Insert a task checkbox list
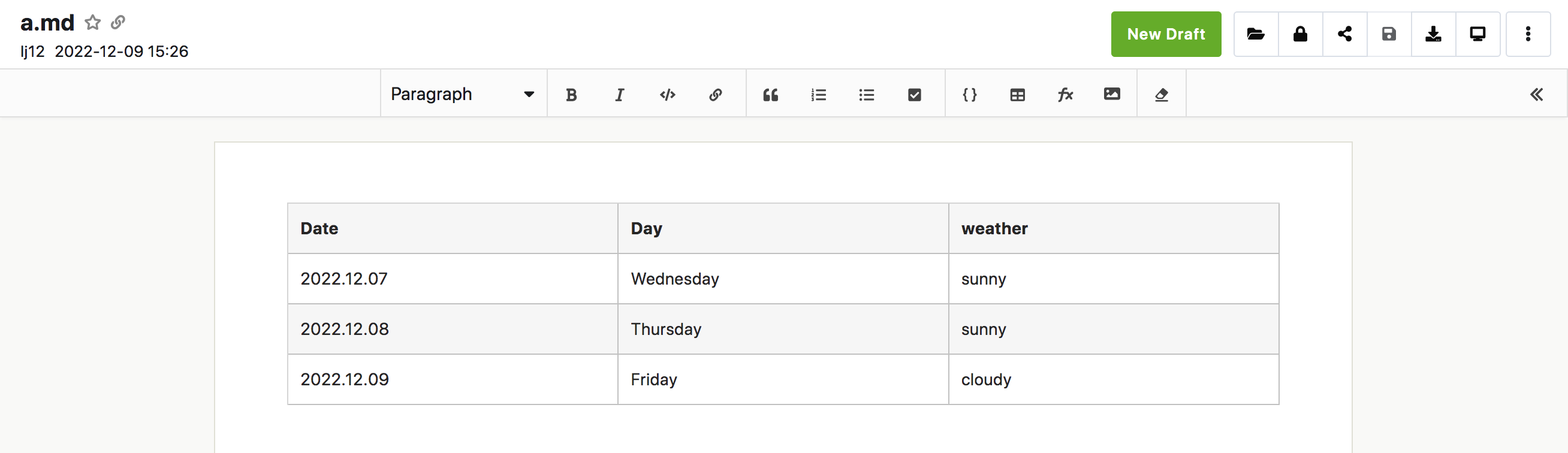The image size is (1568, 453). [x=914, y=95]
